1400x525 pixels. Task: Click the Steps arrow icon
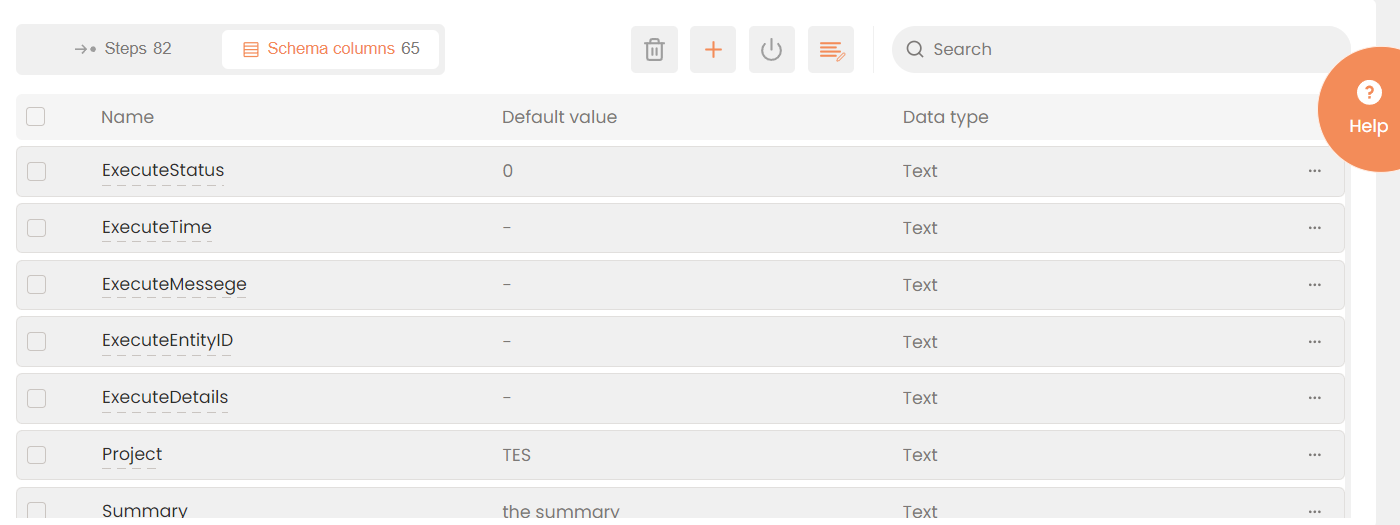pos(85,49)
